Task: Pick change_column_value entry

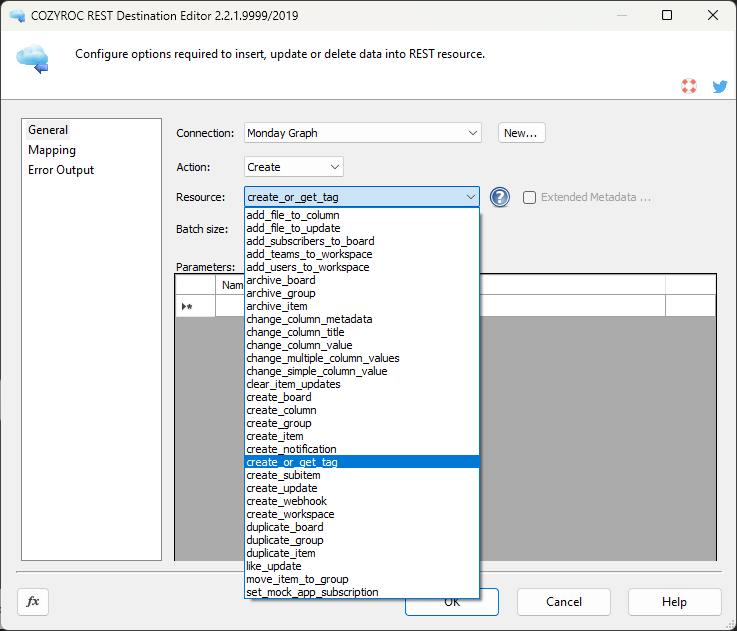Action: tap(362, 346)
